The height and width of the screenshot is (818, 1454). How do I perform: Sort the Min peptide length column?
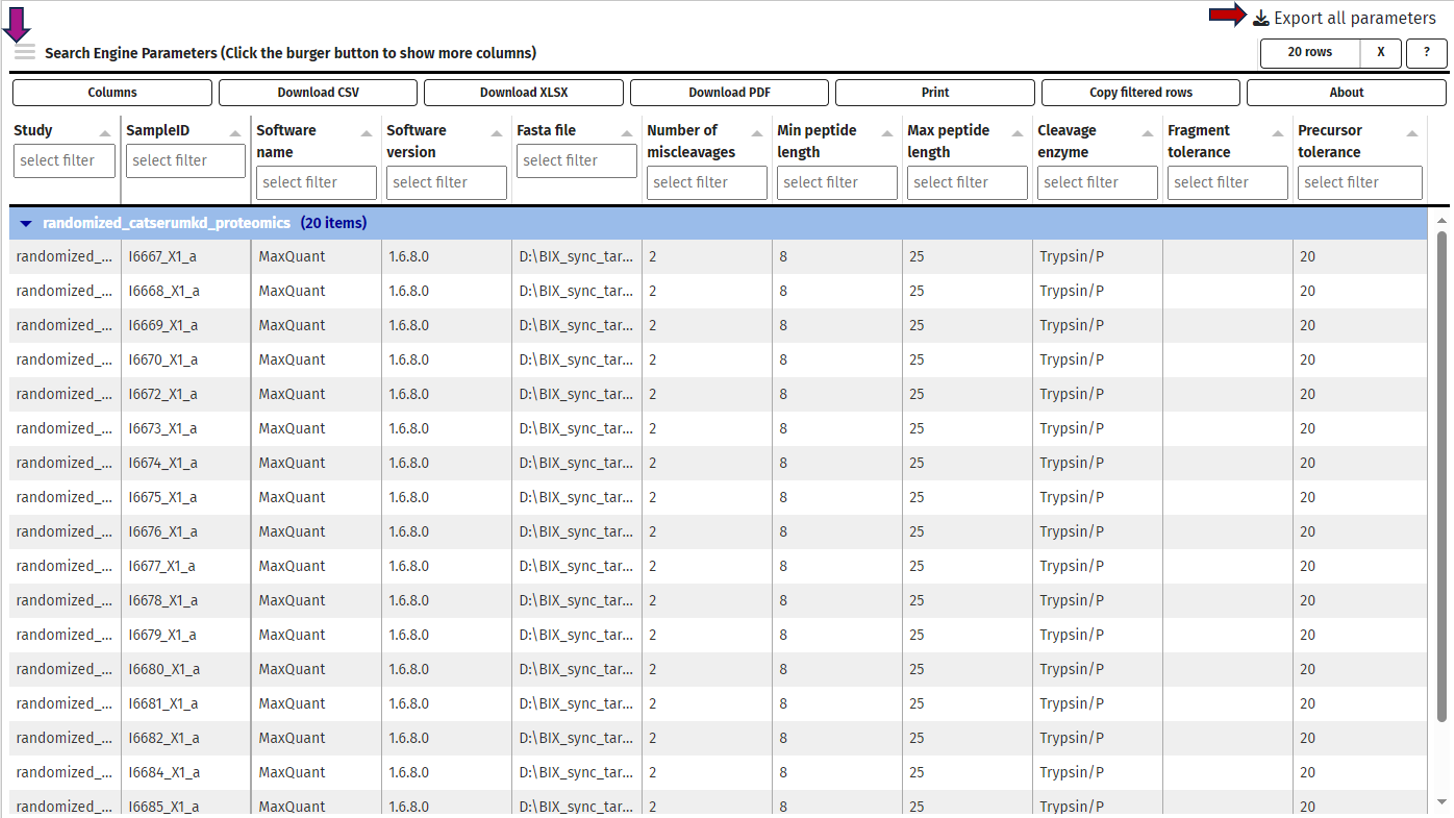point(886,131)
